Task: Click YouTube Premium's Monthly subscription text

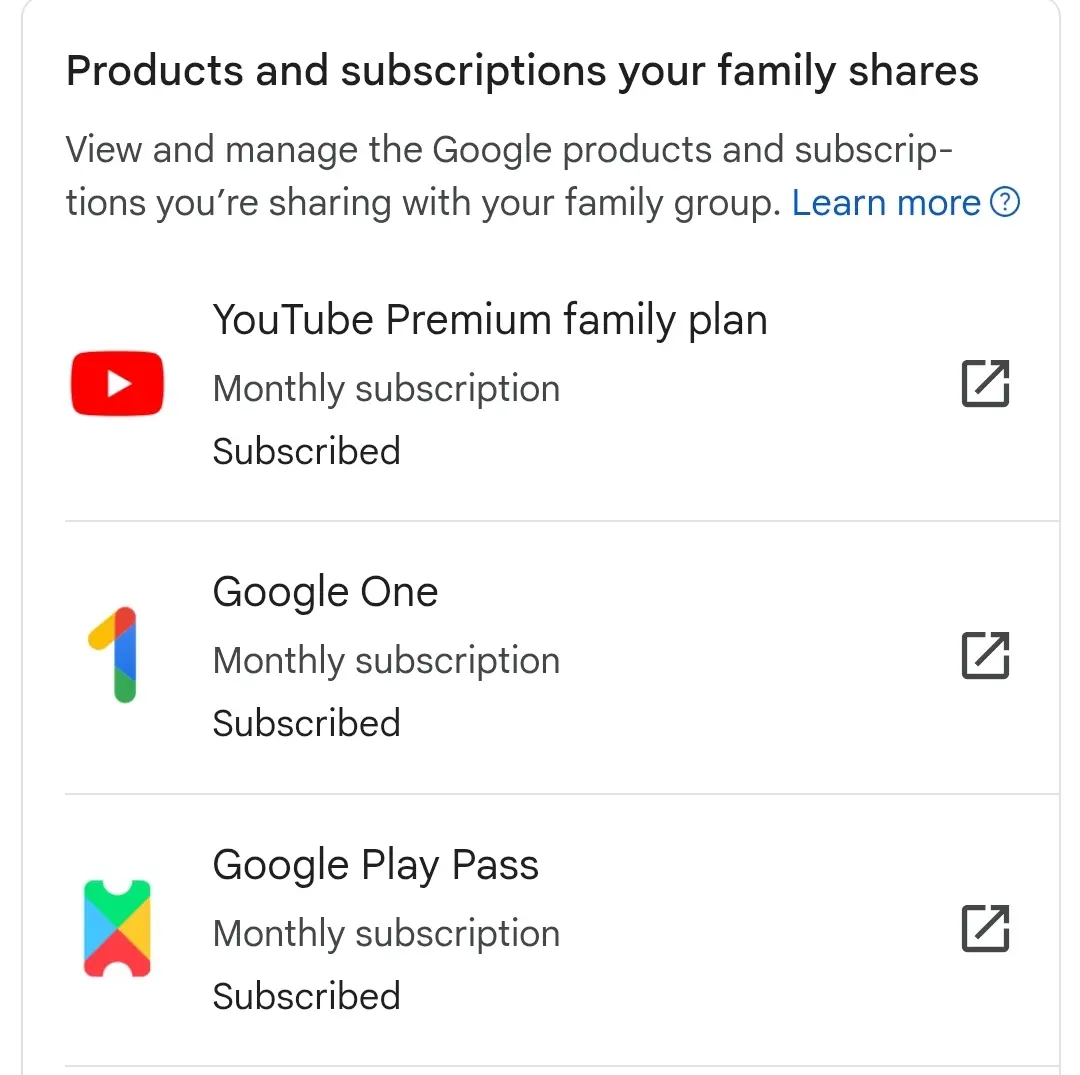Action: click(386, 388)
